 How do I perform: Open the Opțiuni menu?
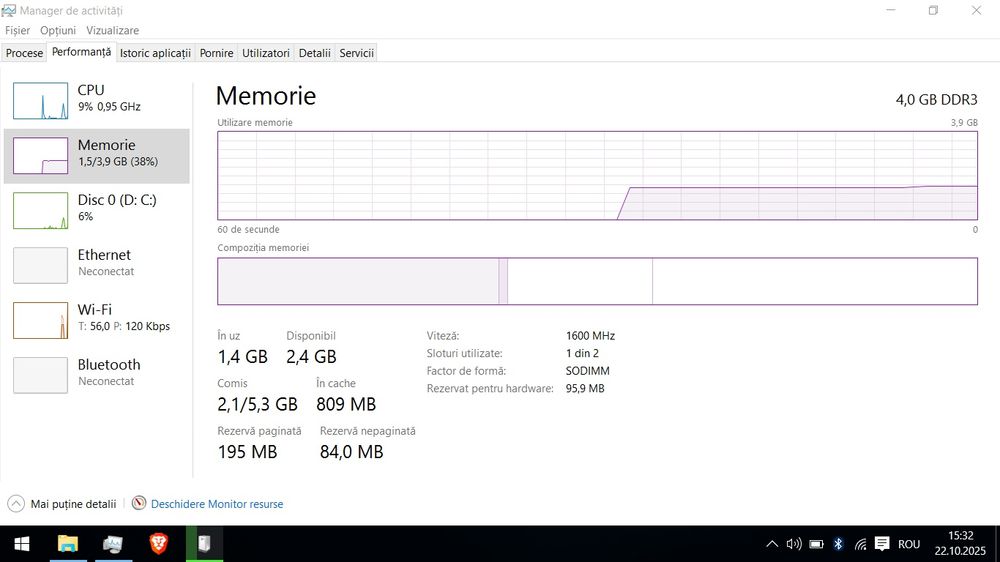point(58,31)
